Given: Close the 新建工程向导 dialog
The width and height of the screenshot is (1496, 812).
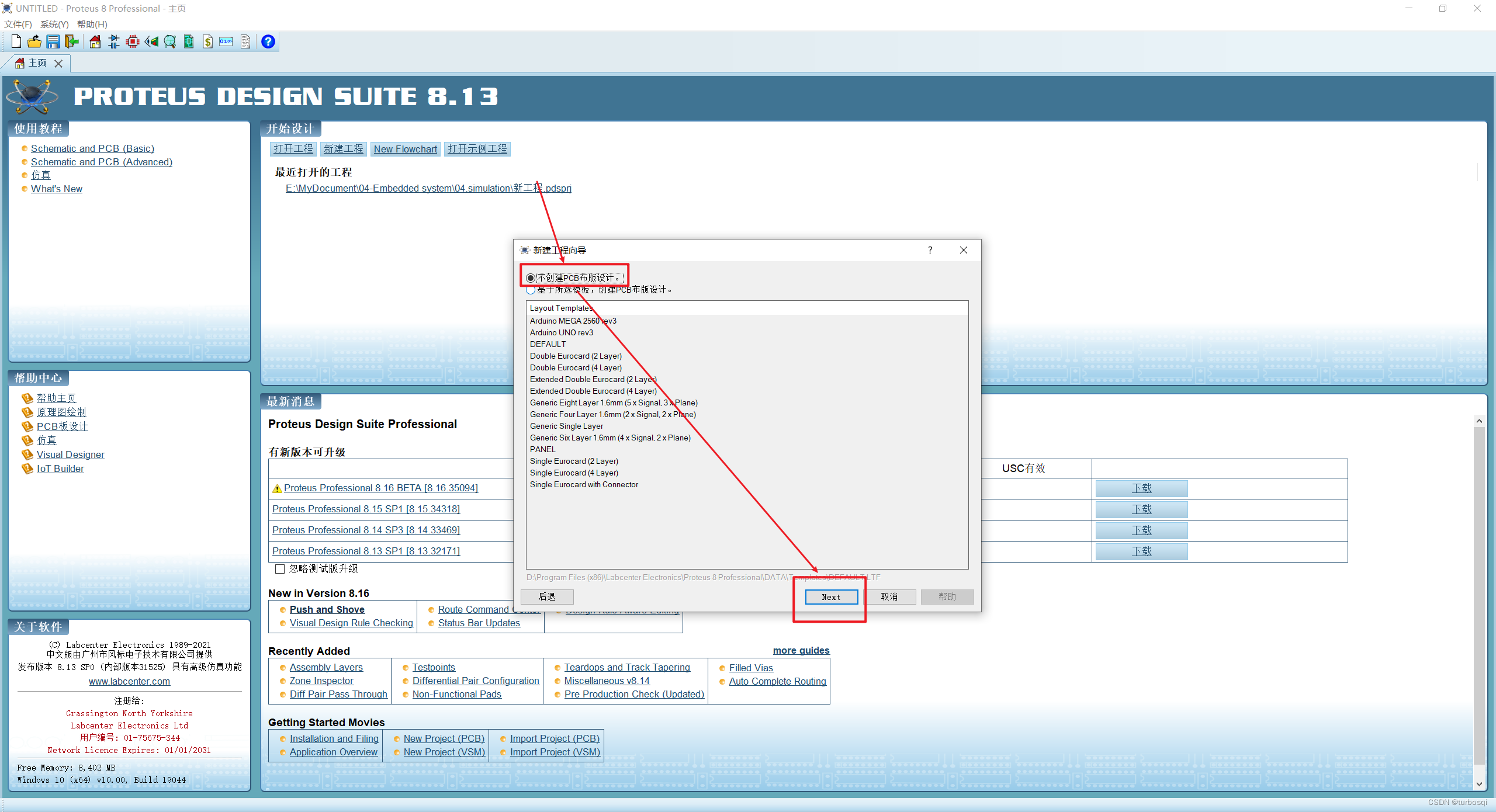Looking at the screenshot, I should click(x=964, y=250).
